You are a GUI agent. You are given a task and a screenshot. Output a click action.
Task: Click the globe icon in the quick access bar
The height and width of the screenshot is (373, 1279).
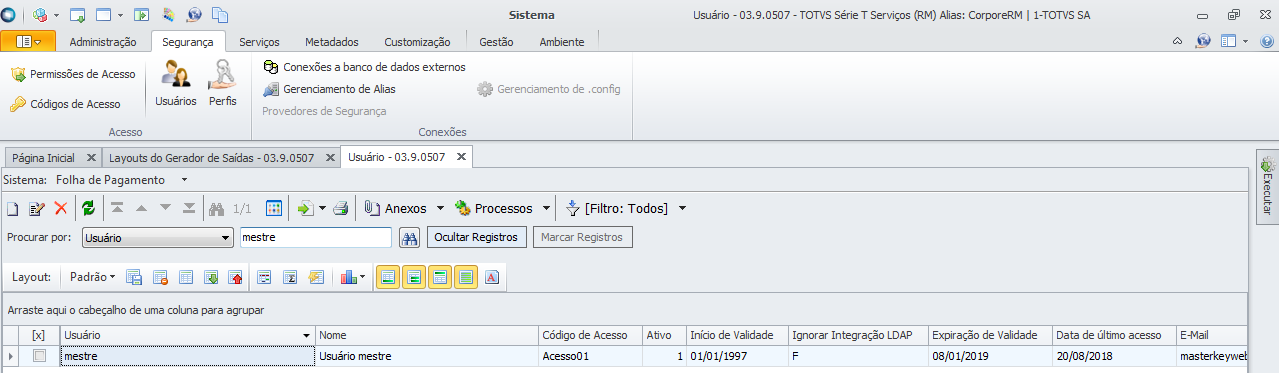click(194, 16)
